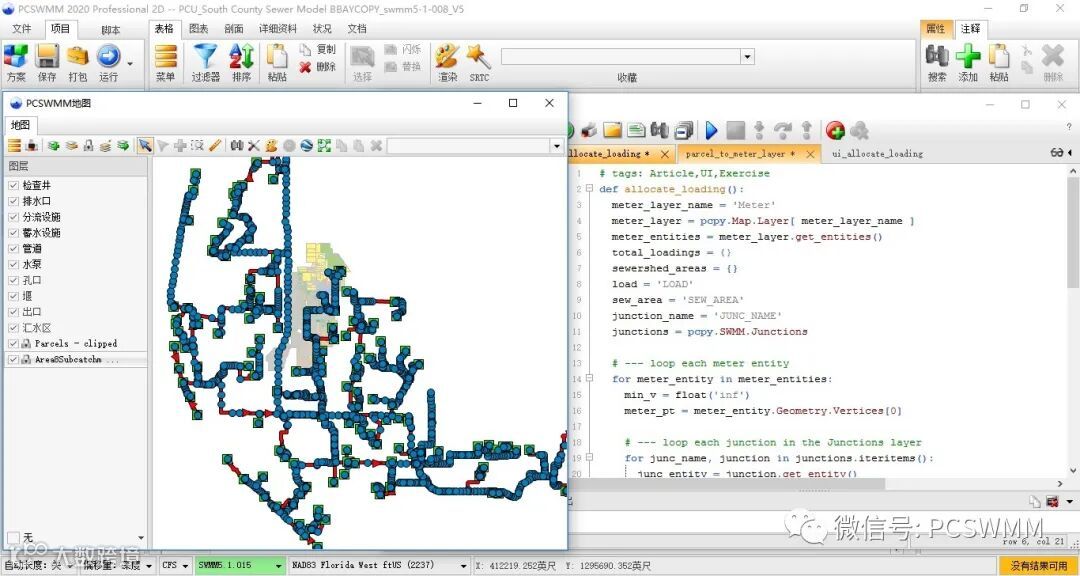Open the SWMM5.1.015 engine dropdown
1080x576 pixels.
278,566
